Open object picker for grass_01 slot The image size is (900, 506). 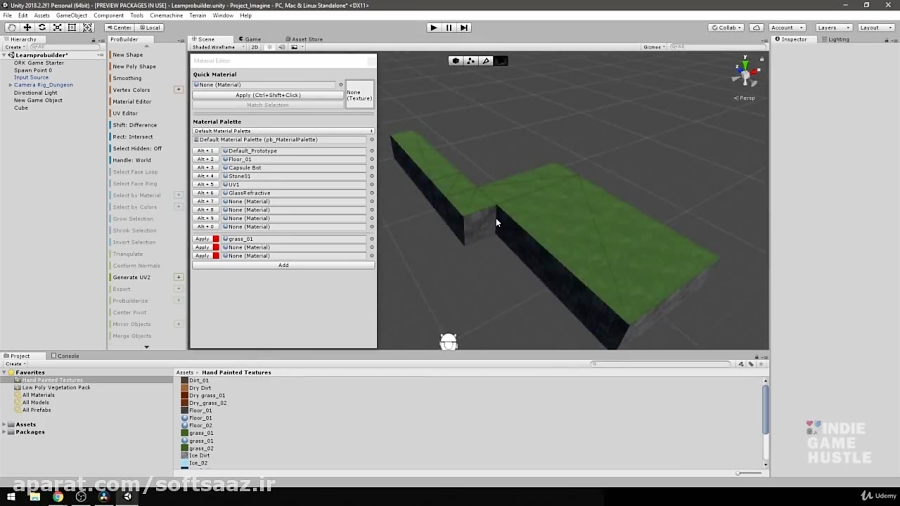click(x=372, y=239)
